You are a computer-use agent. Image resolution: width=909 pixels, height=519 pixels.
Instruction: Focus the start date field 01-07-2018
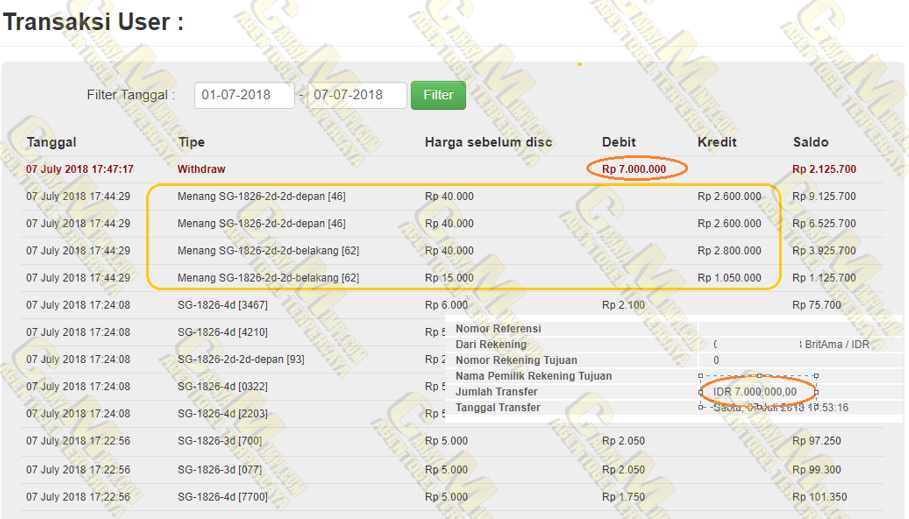(x=244, y=95)
